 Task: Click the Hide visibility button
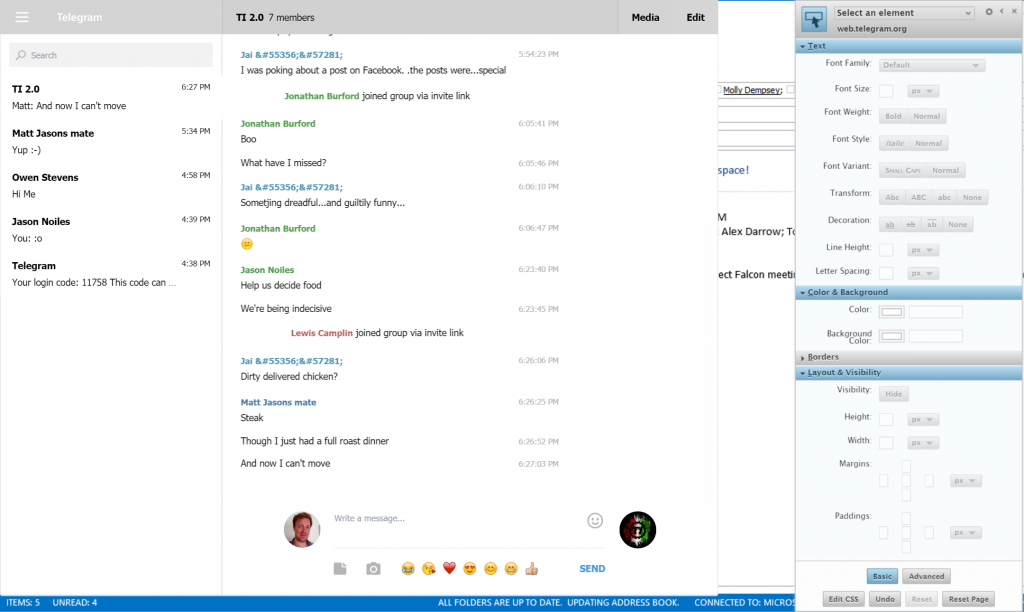893,394
